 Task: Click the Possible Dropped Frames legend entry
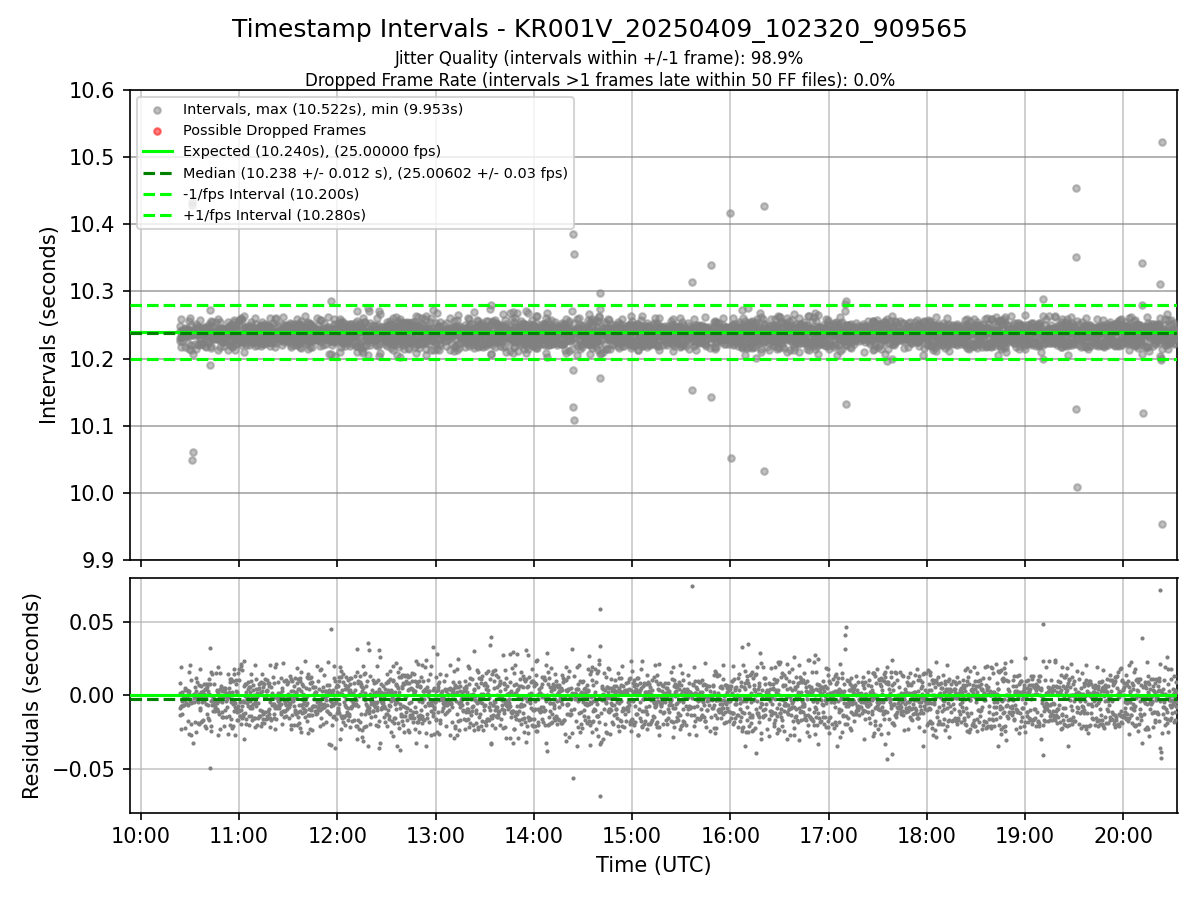(274, 130)
